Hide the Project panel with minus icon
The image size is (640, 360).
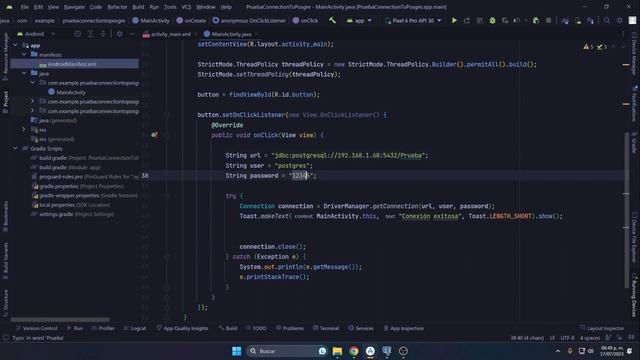click(132, 34)
